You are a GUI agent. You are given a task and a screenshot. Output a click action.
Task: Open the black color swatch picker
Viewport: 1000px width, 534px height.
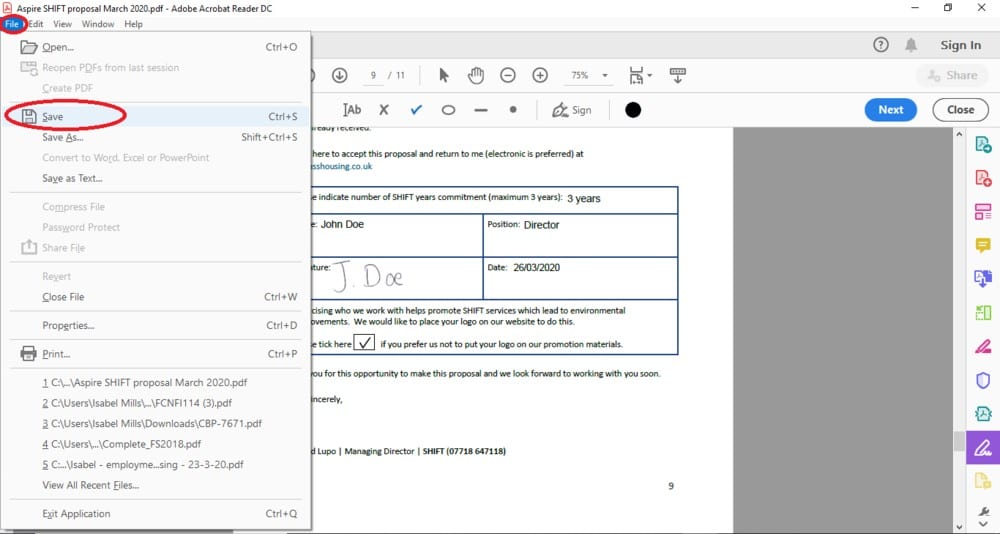(633, 110)
